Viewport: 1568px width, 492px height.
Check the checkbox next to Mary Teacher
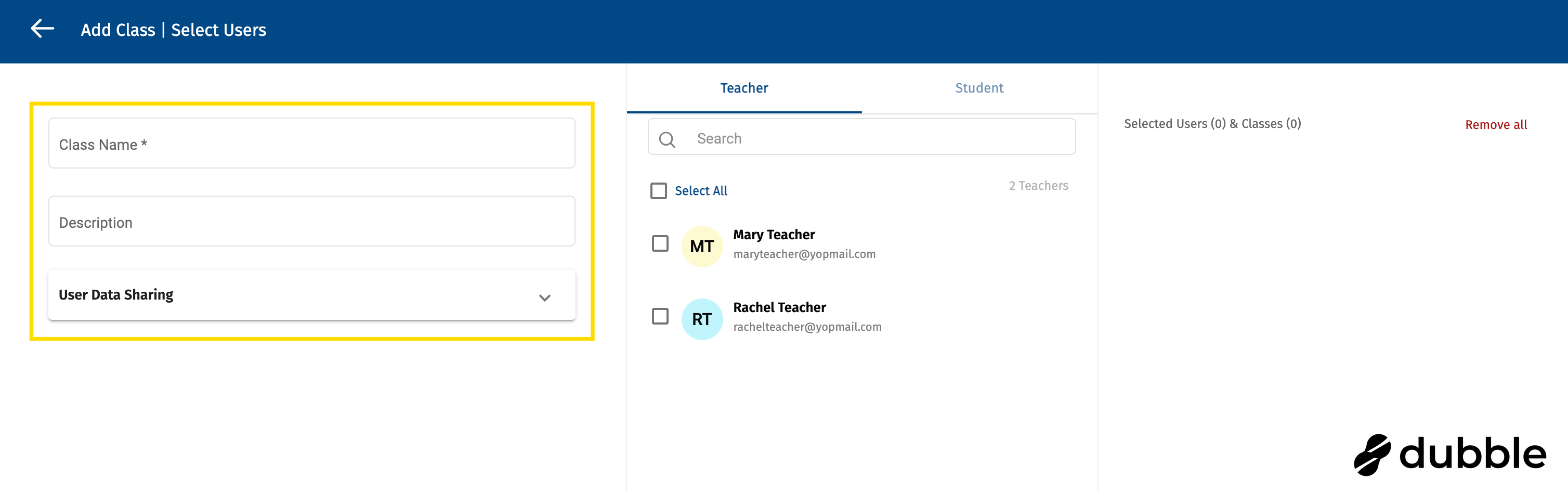click(659, 243)
